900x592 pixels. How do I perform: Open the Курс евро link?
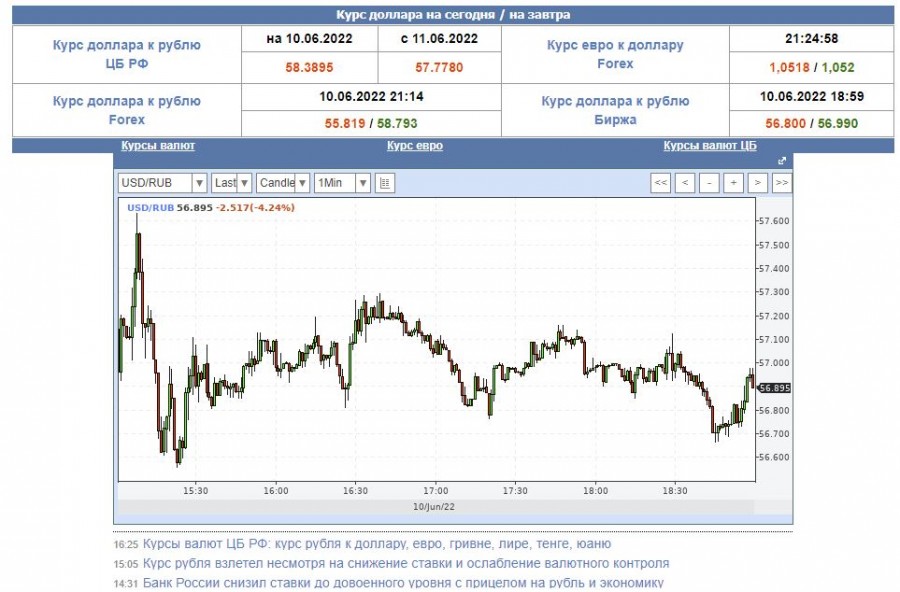coord(414,146)
